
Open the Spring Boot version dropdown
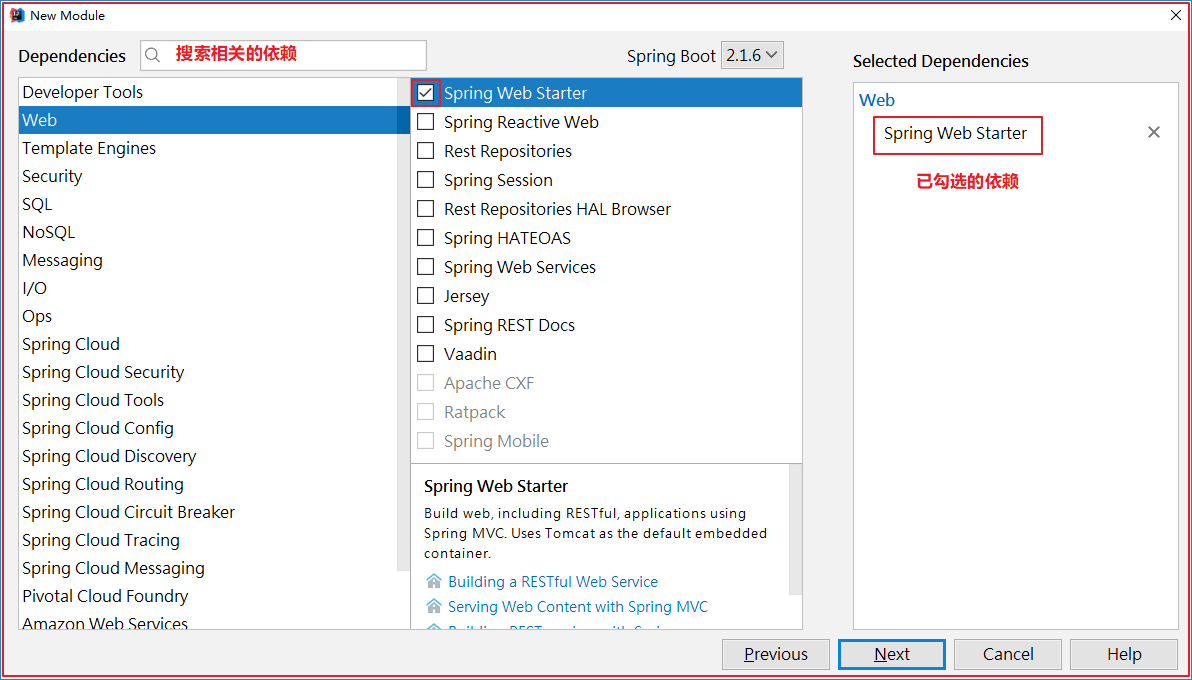(x=752, y=56)
